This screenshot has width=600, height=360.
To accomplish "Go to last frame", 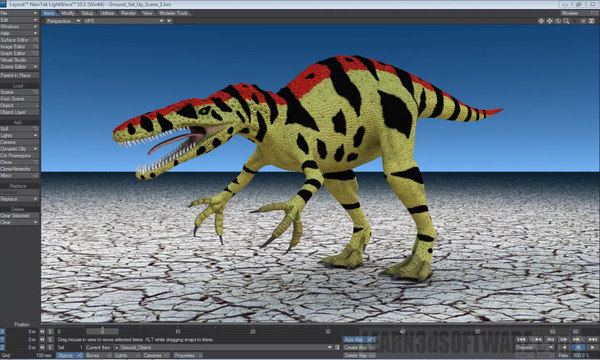I will click(592, 340).
